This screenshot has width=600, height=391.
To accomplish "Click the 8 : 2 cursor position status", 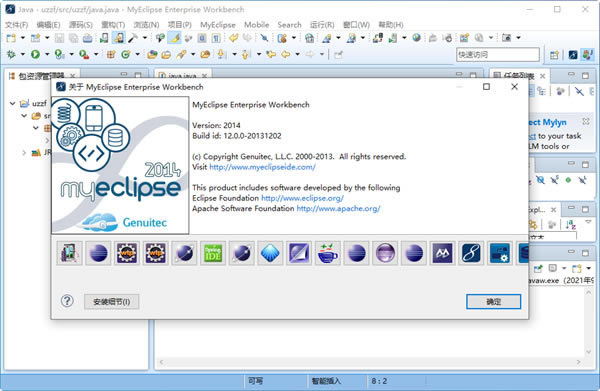I will (x=379, y=381).
